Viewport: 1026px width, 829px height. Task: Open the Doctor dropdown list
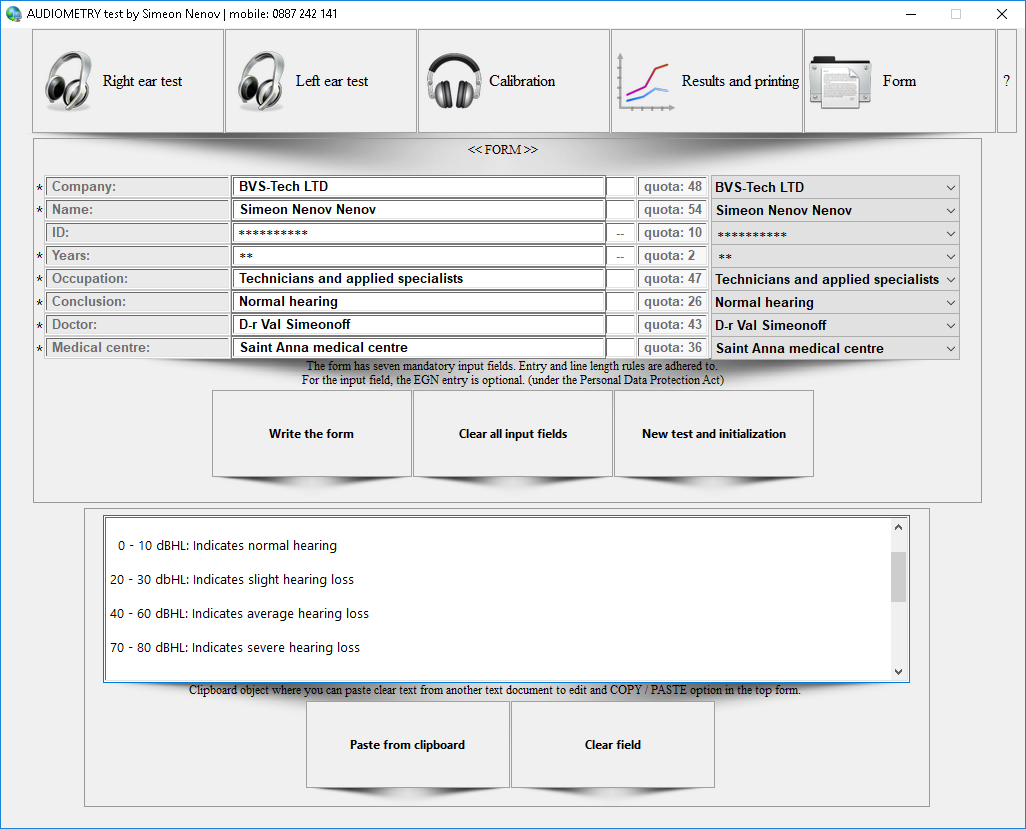(x=949, y=325)
